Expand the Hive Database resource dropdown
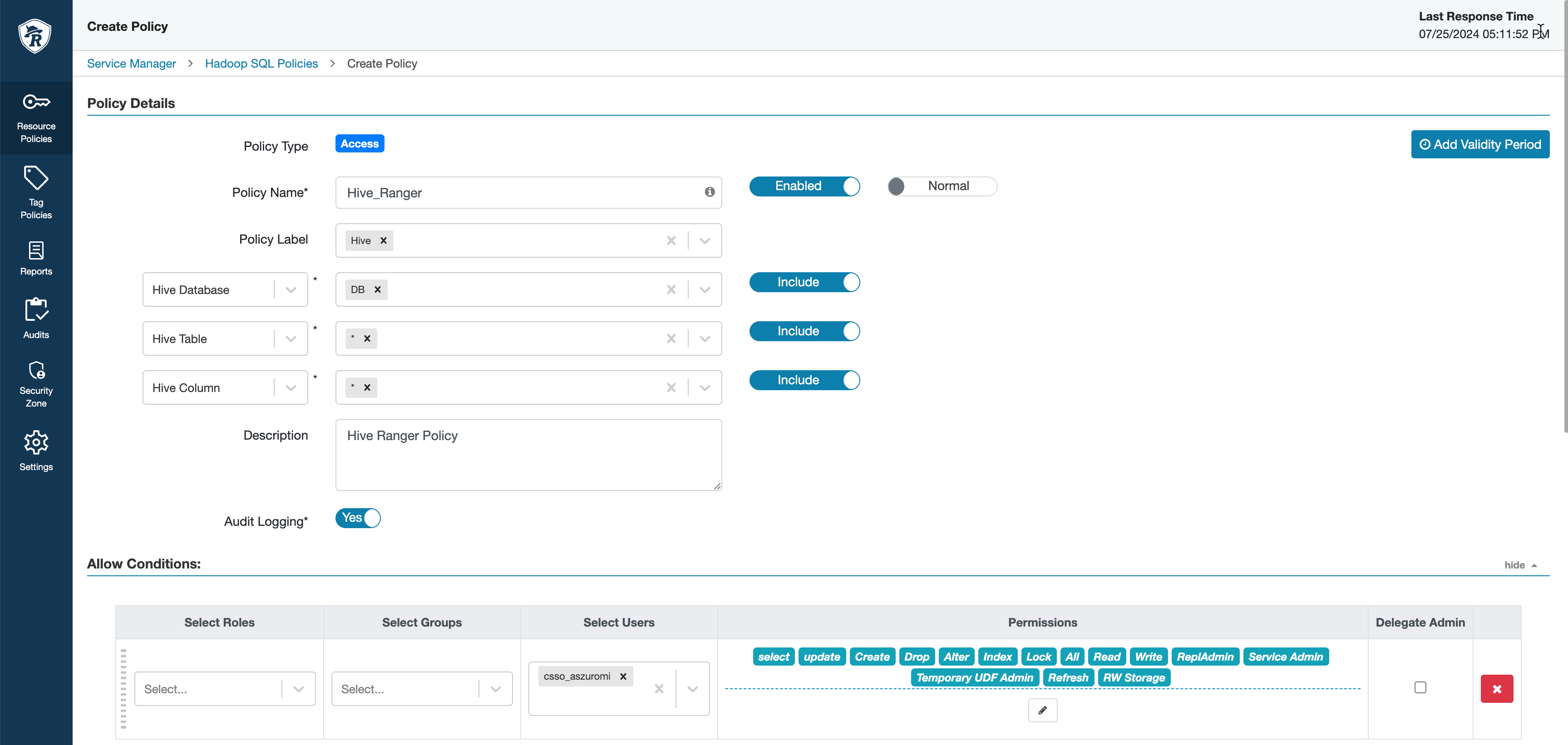The image size is (1568, 745). [x=291, y=290]
